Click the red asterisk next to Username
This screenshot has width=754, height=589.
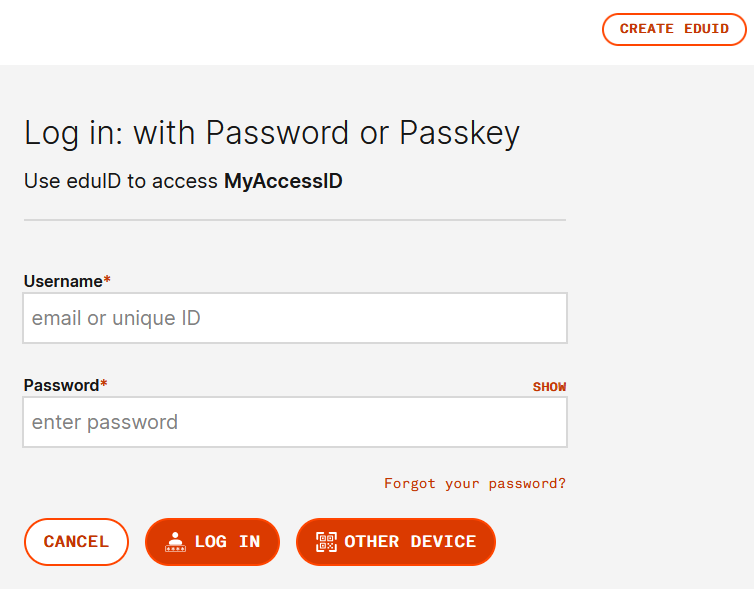(x=107, y=279)
